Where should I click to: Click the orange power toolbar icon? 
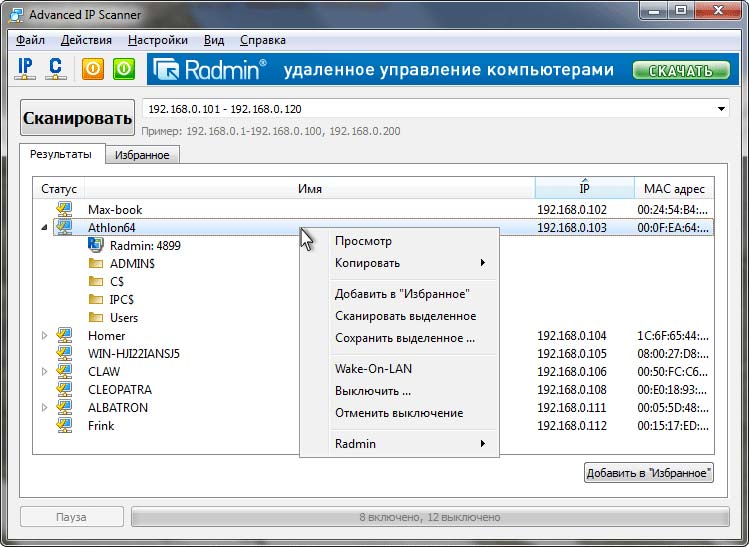tap(93, 69)
